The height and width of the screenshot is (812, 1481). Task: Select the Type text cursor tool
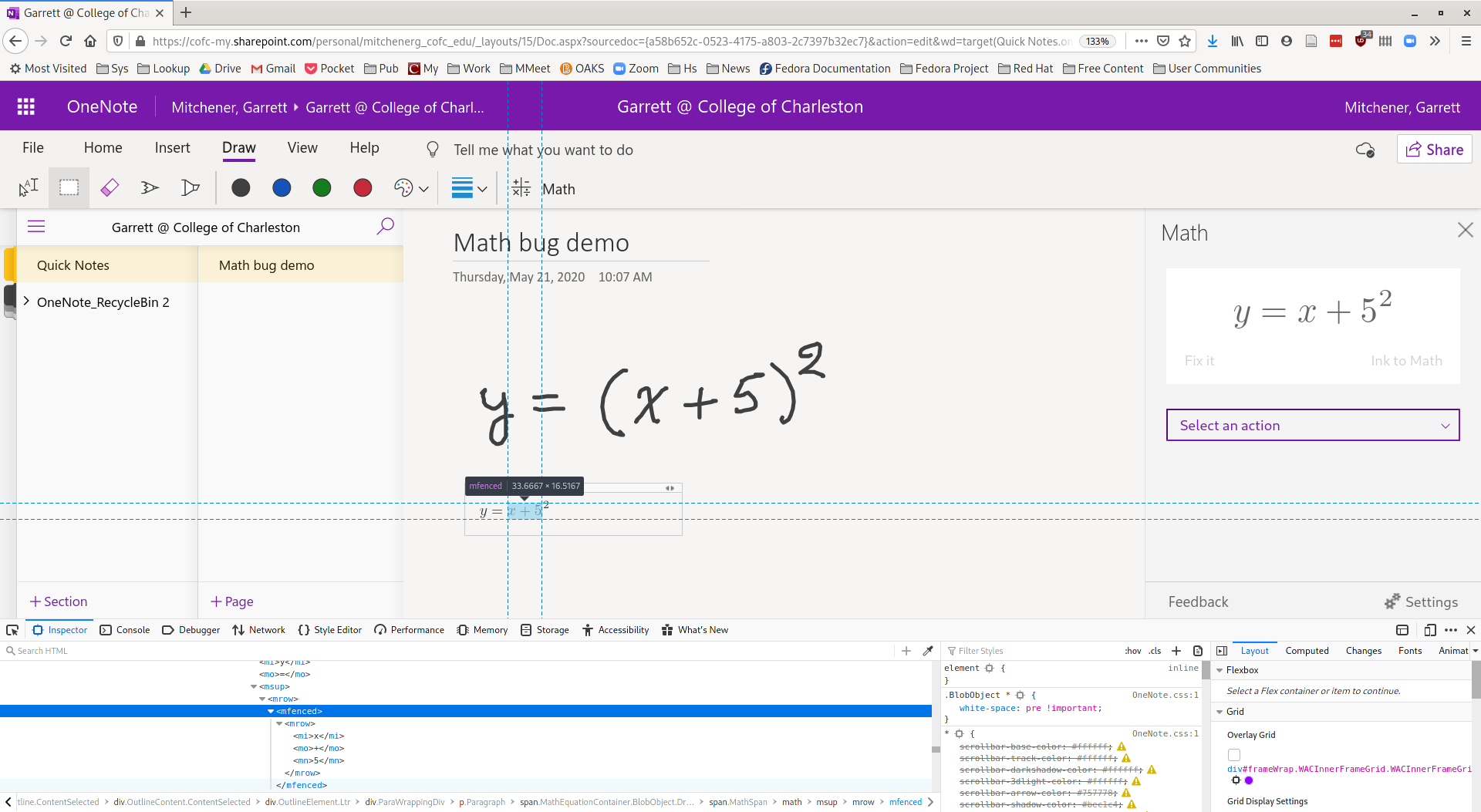tap(29, 187)
